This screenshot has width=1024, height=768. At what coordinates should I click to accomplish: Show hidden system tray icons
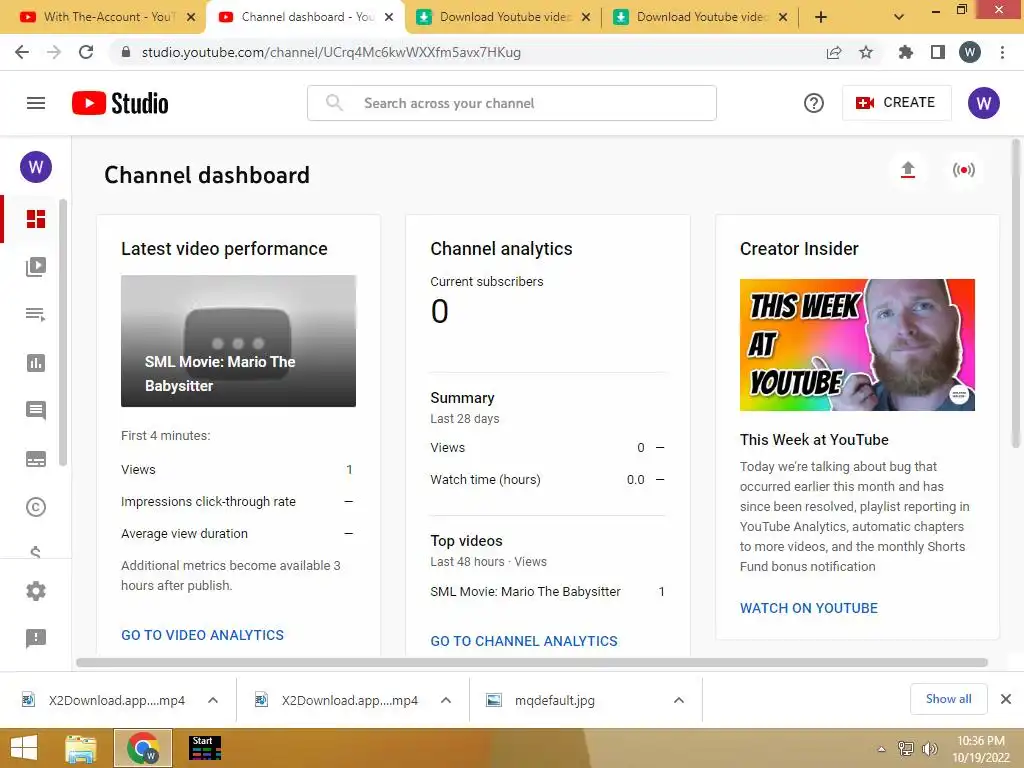tap(881, 749)
